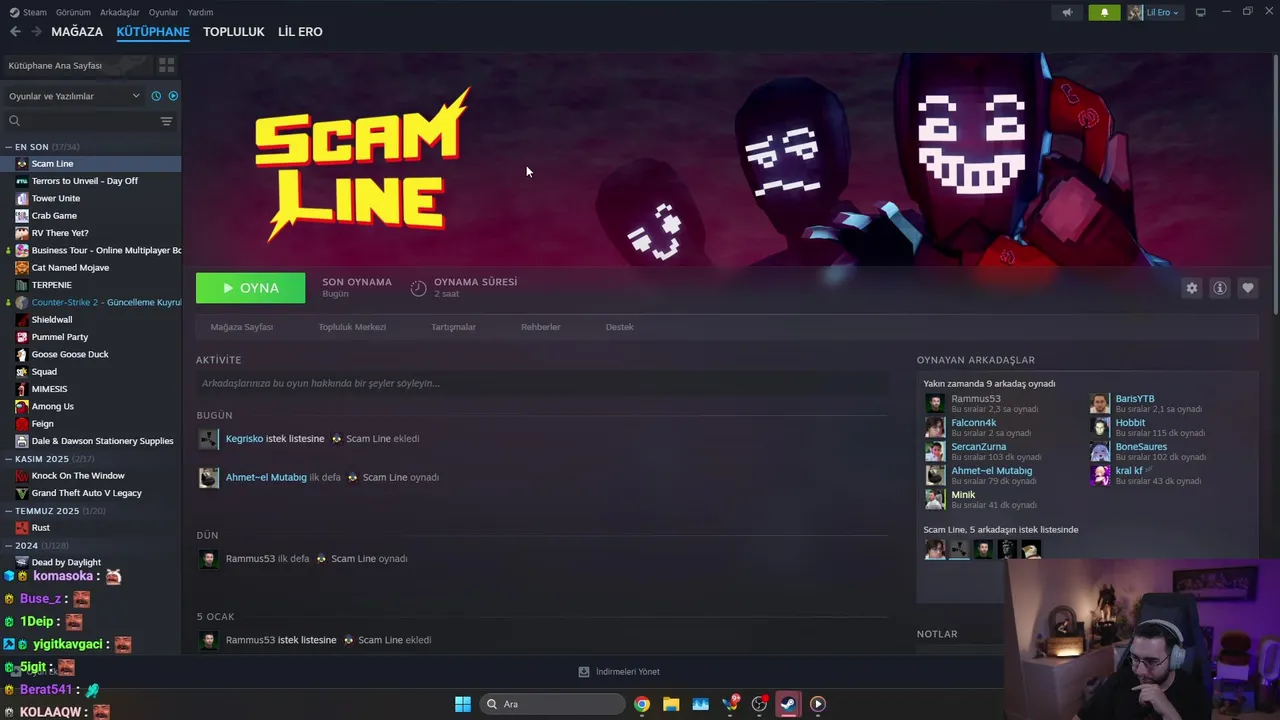Open Kegrisko's profile in activity feed
Image resolution: width=1280 pixels, height=720 pixels.
(x=244, y=439)
